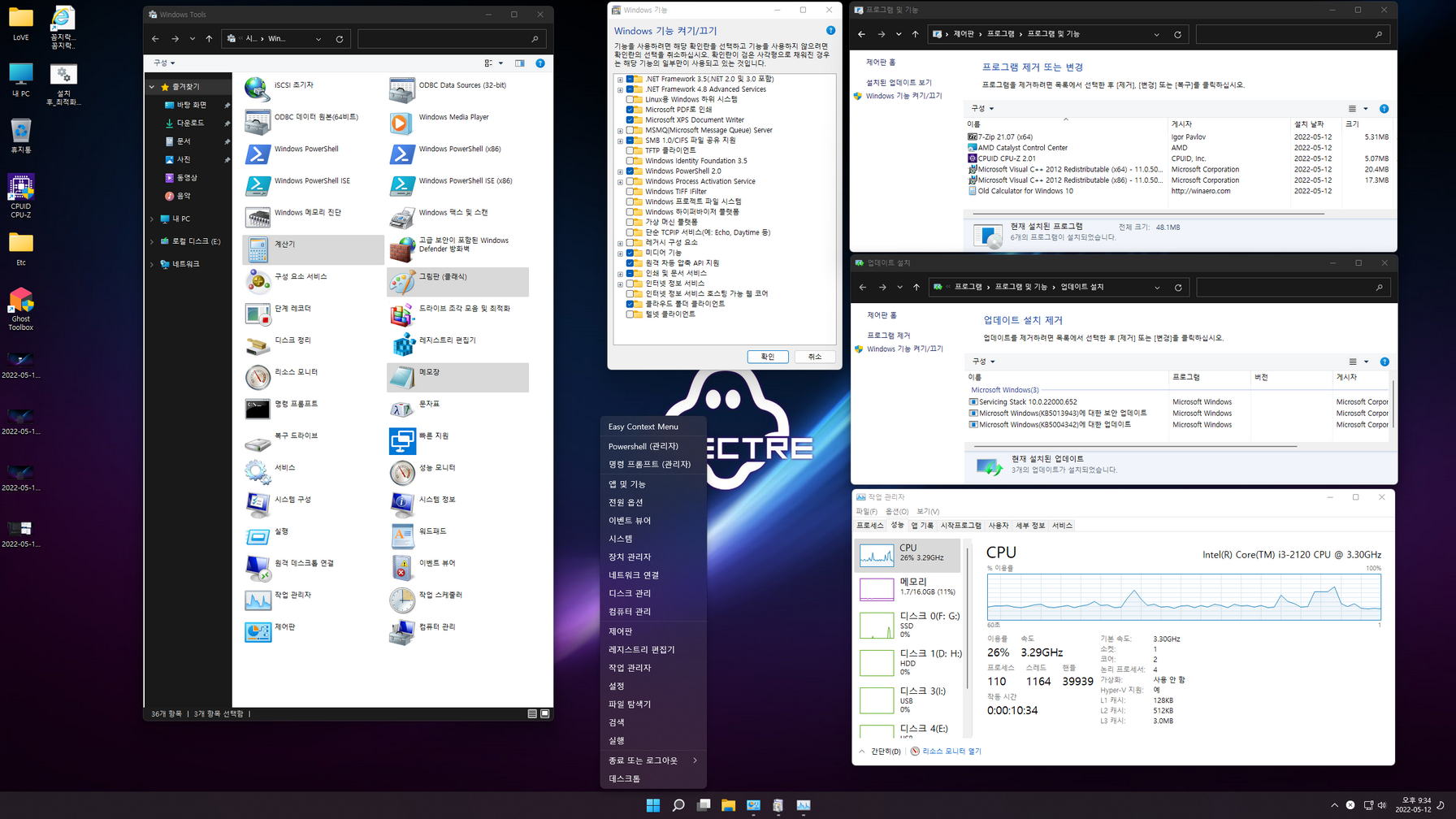Open 시스템 정보 icon
The width and height of the screenshot is (1456, 819).
(401, 504)
